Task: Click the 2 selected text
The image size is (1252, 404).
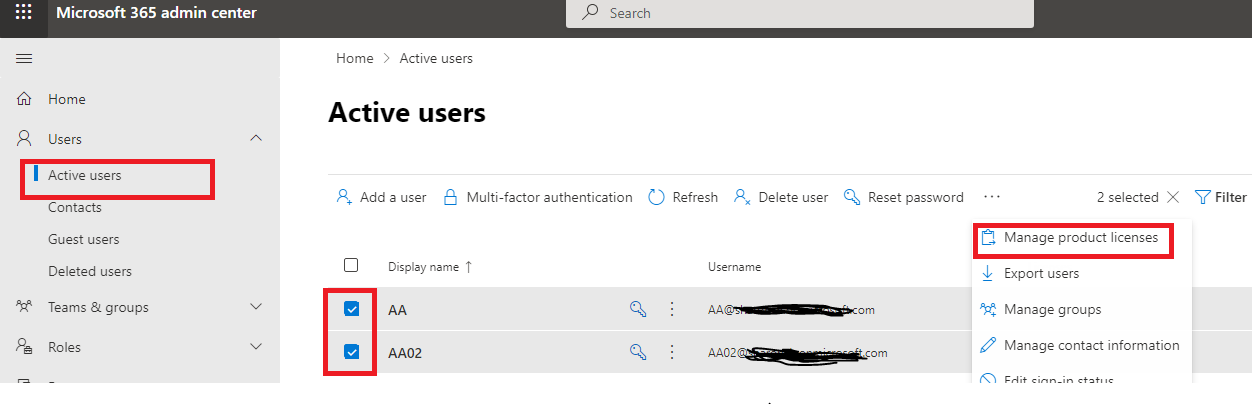Action: (1128, 197)
